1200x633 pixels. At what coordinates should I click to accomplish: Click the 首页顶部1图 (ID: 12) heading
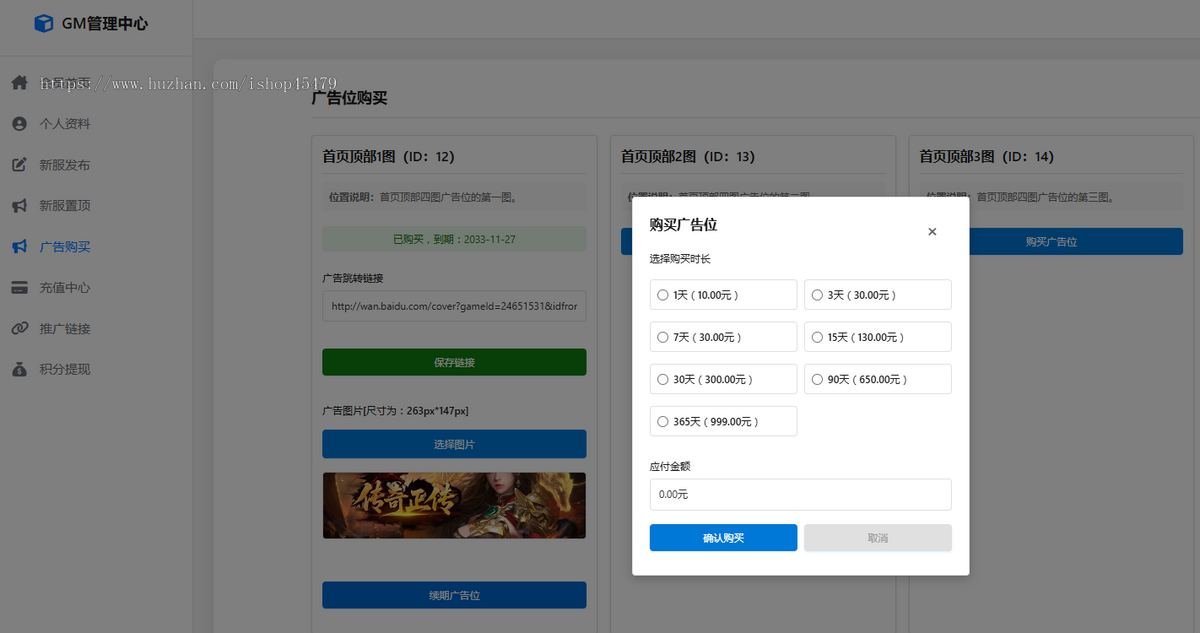(388, 157)
